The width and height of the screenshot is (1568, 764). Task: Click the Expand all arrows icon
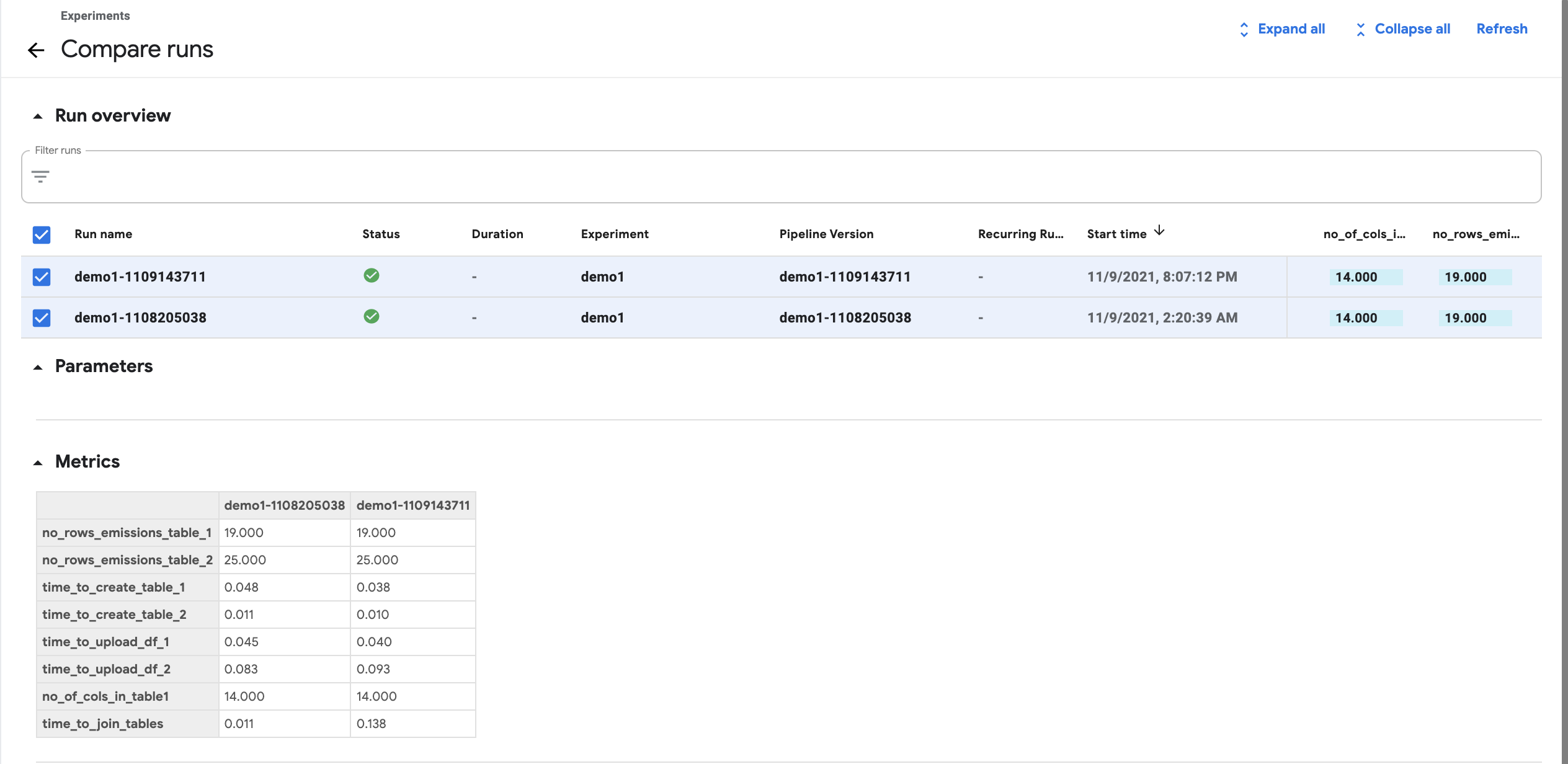coord(1244,29)
